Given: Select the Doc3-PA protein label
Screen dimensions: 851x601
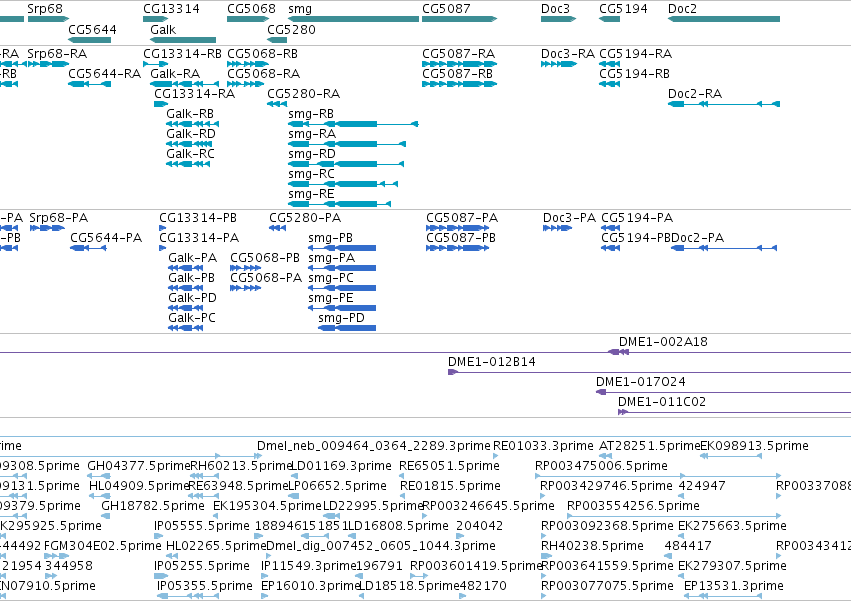Looking at the screenshot, I should pyautogui.click(x=569, y=218).
